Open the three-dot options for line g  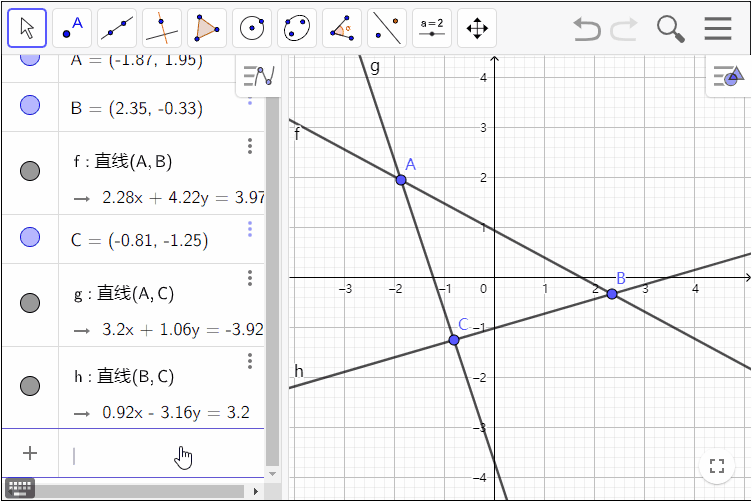click(x=250, y=279)
